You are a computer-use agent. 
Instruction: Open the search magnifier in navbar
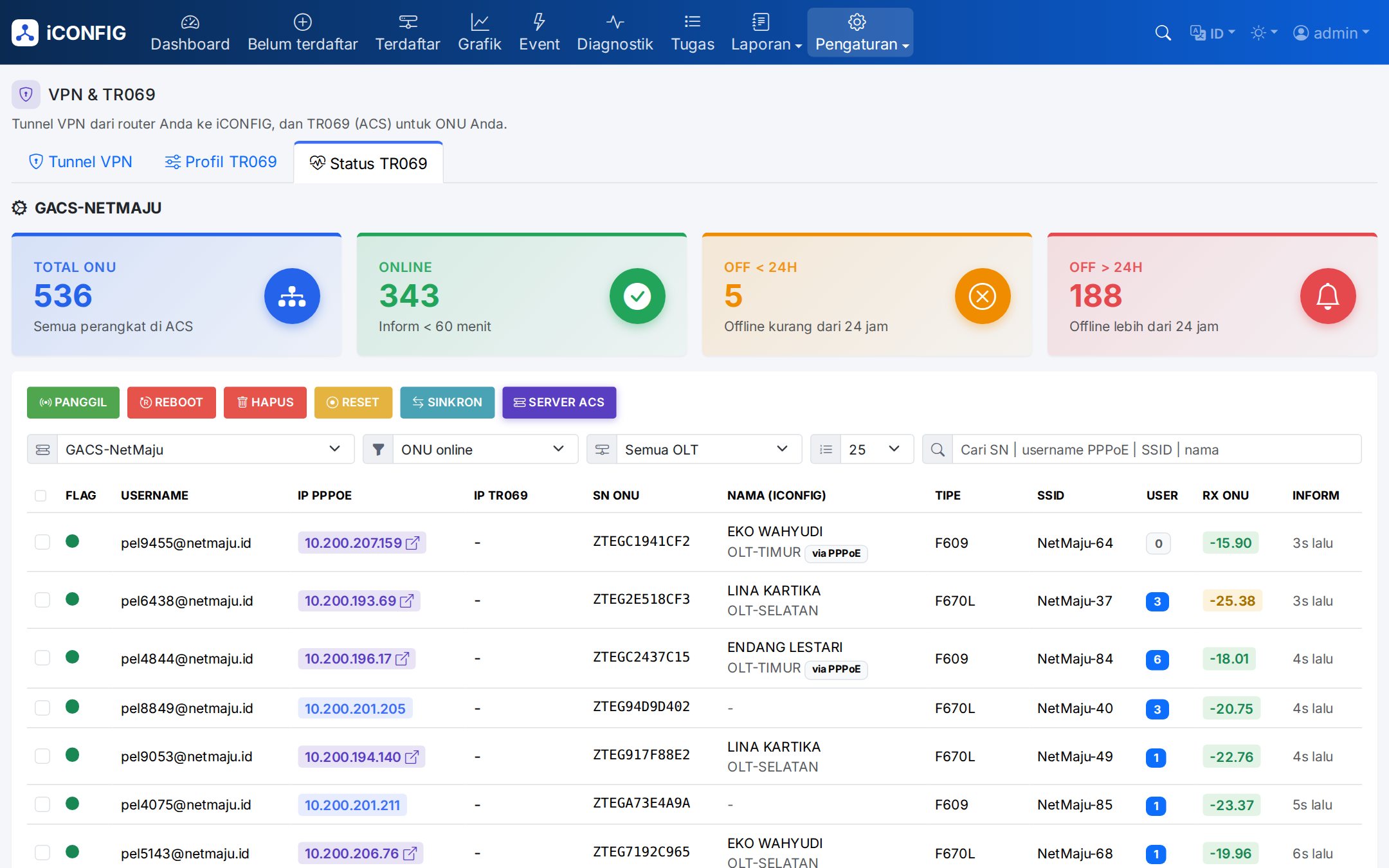coord(1163,33)
